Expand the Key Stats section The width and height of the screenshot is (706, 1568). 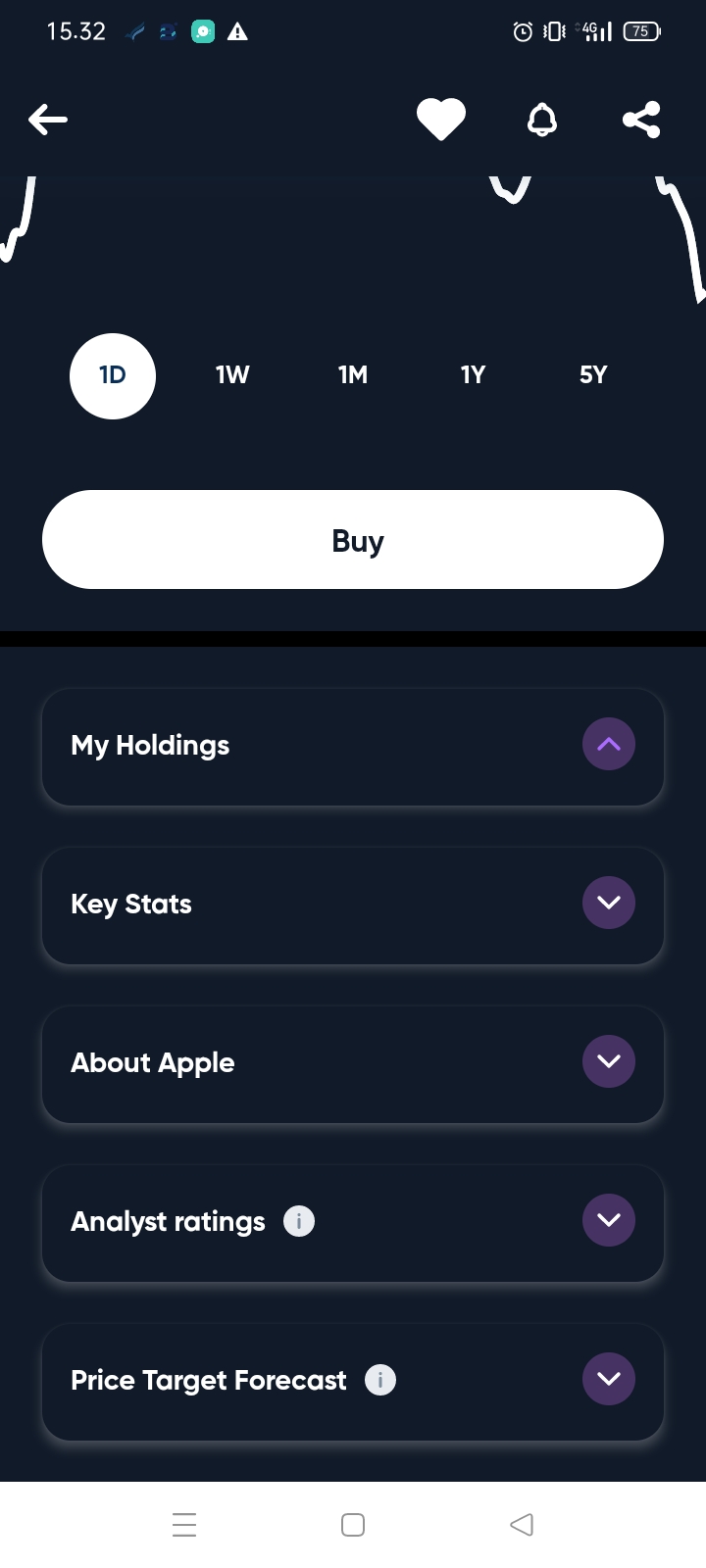[609, 903]
